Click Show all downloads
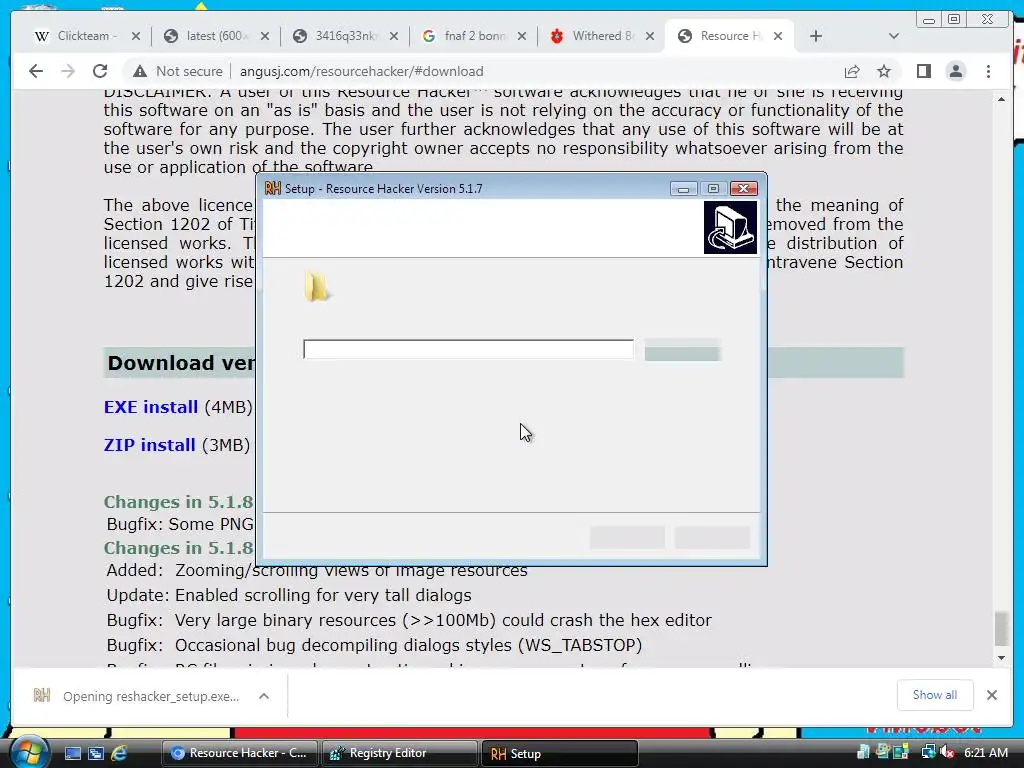This screenshot has height=768, width=1024. [935, 695]
